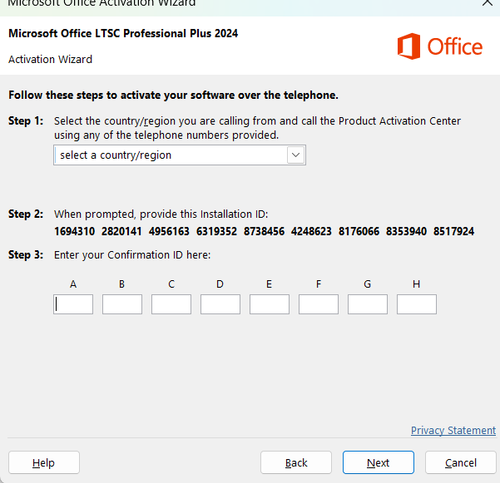This screenshot has width=500, height=483.
Task: Click Installation ID group 4248623
Action: (x=311, y=231)
